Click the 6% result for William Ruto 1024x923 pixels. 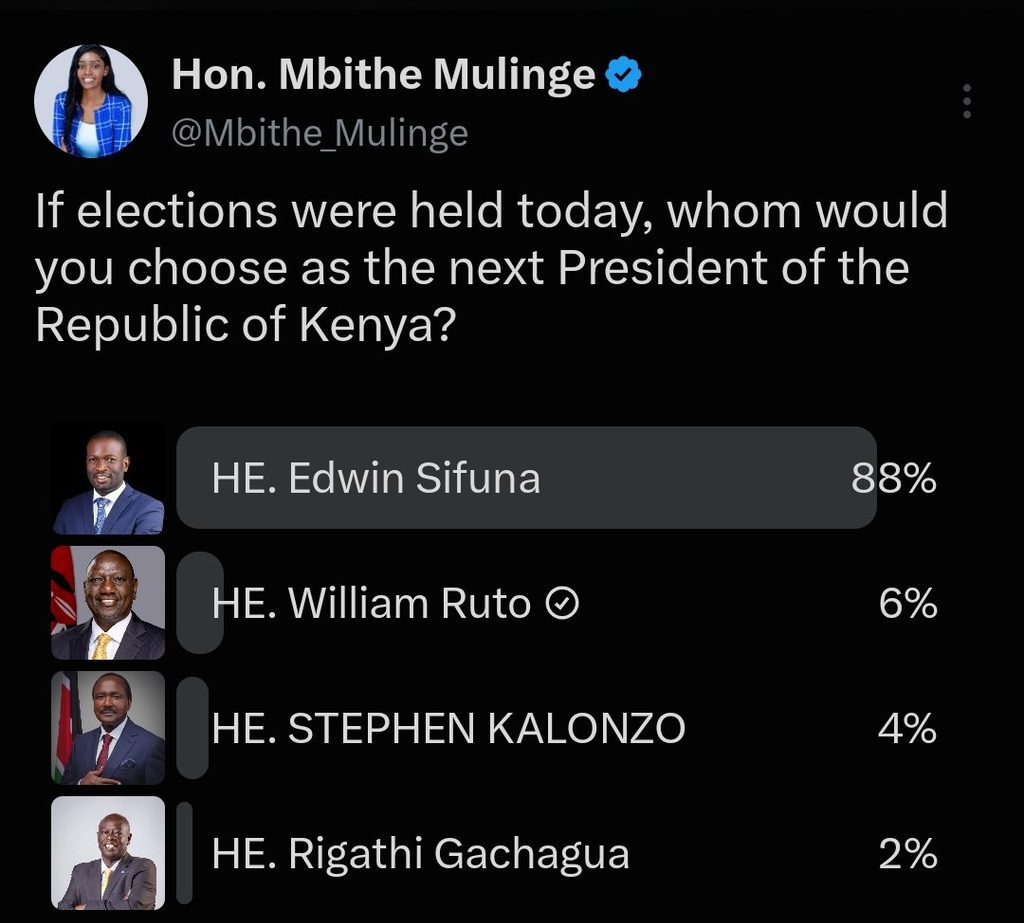point(908,603)
